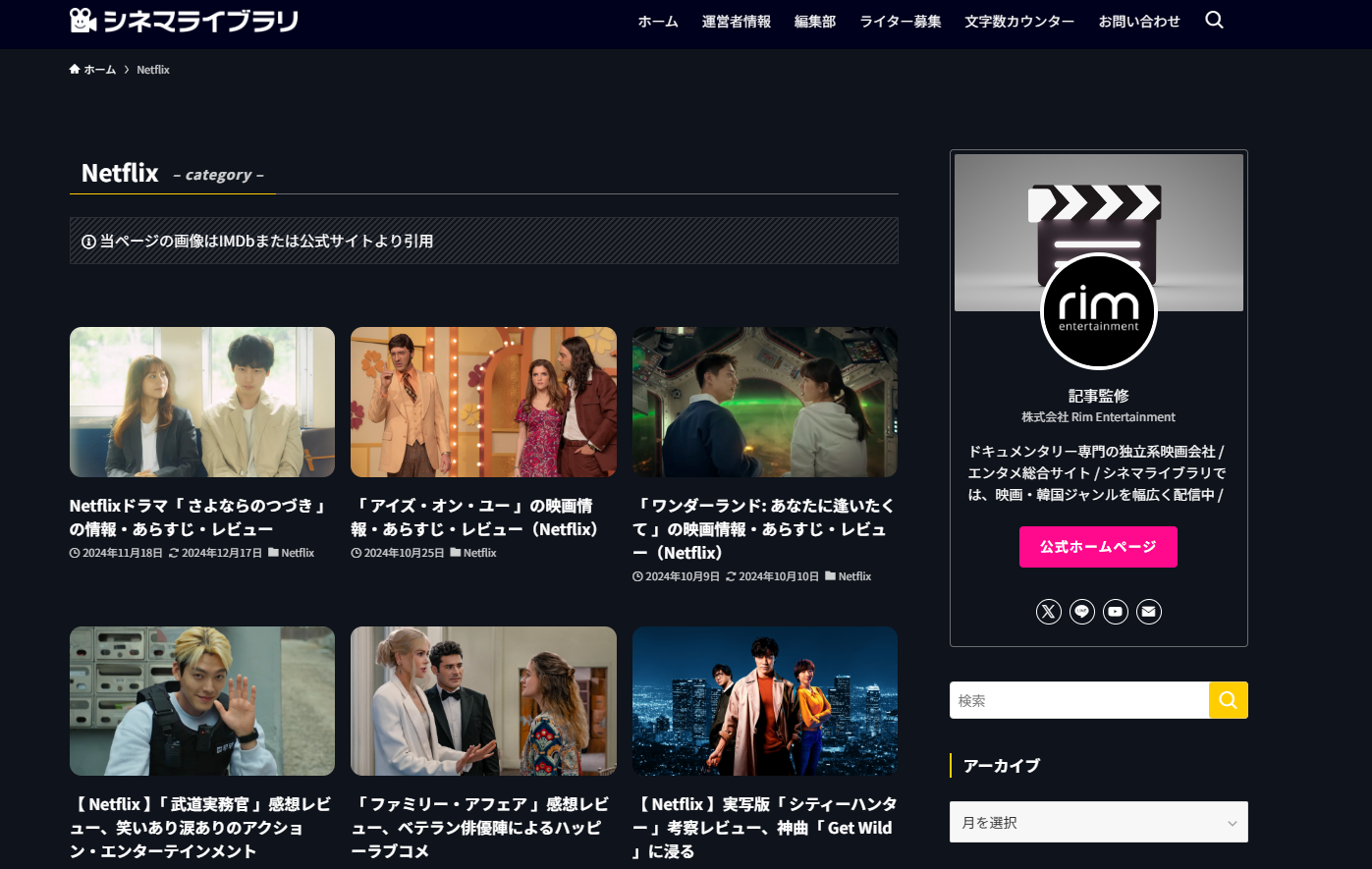Click the home icon in breadcrumb

75,70
